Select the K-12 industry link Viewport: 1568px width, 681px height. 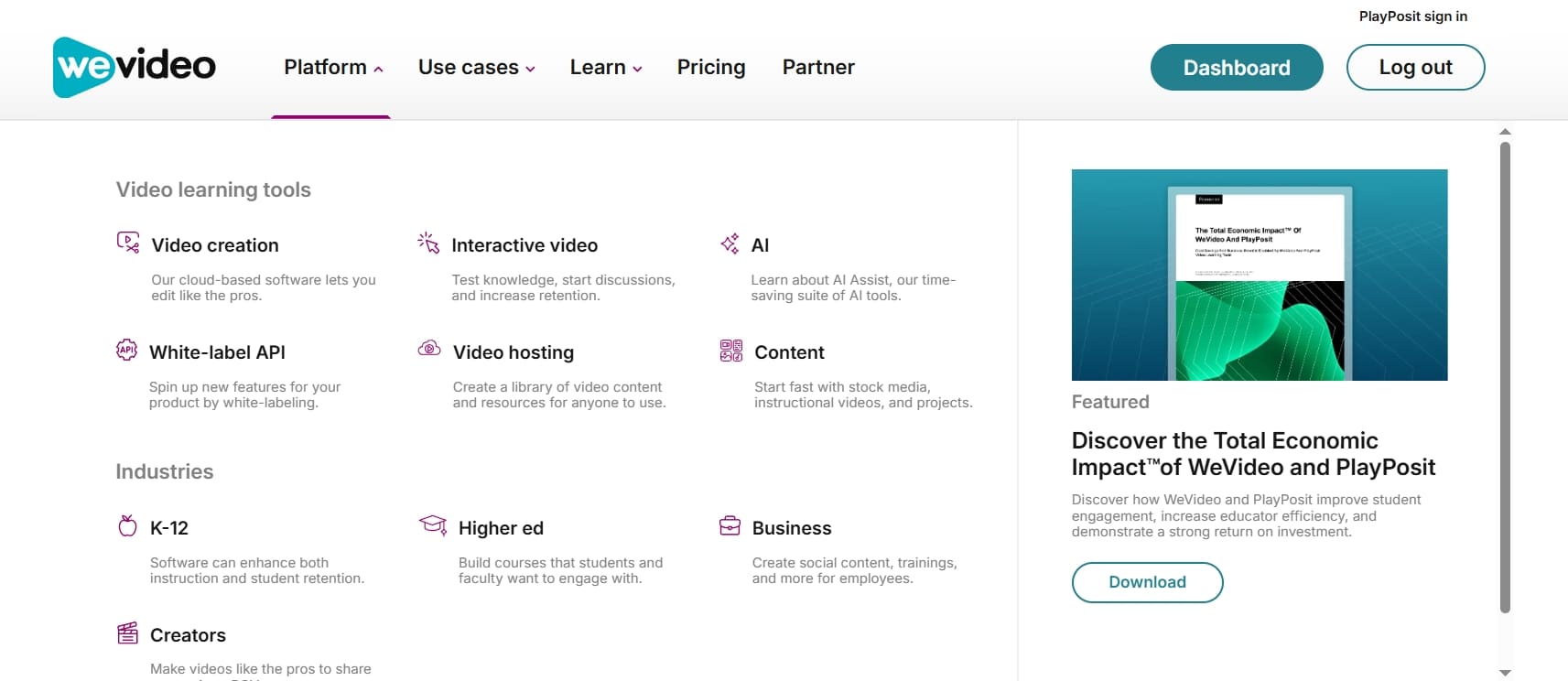(169, 528)
